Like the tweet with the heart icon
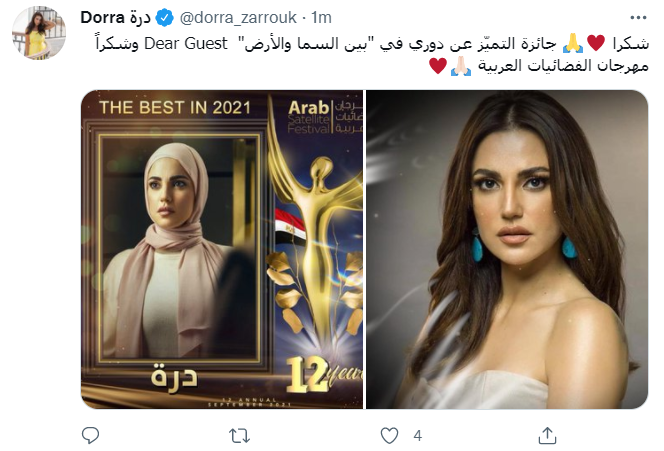This screenshot has height=451, width=664. (x=389, y=435)
